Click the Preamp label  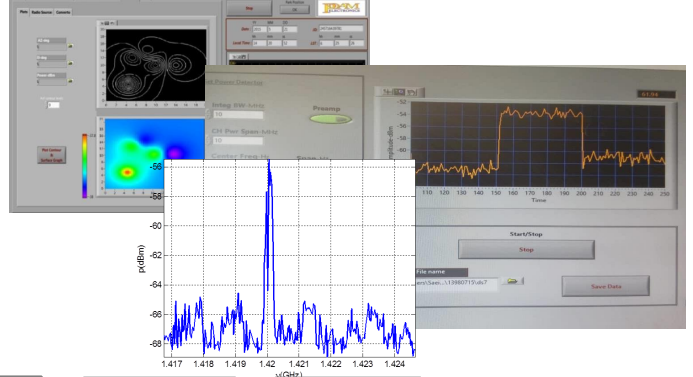(327, 109)
